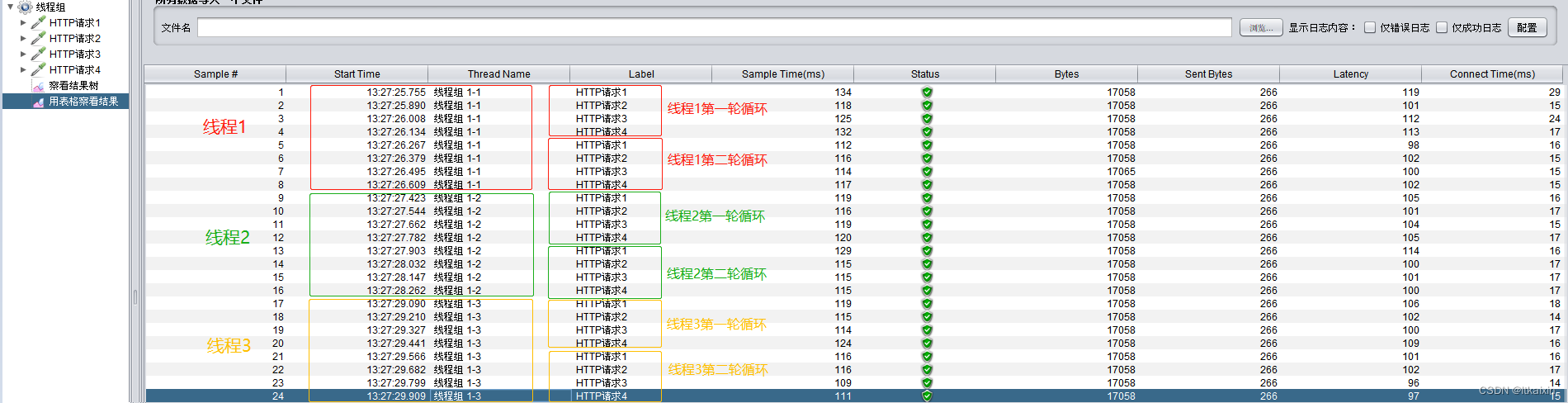
Task: Select HTTP请求3 in the tree
Action: click(74, 55)
